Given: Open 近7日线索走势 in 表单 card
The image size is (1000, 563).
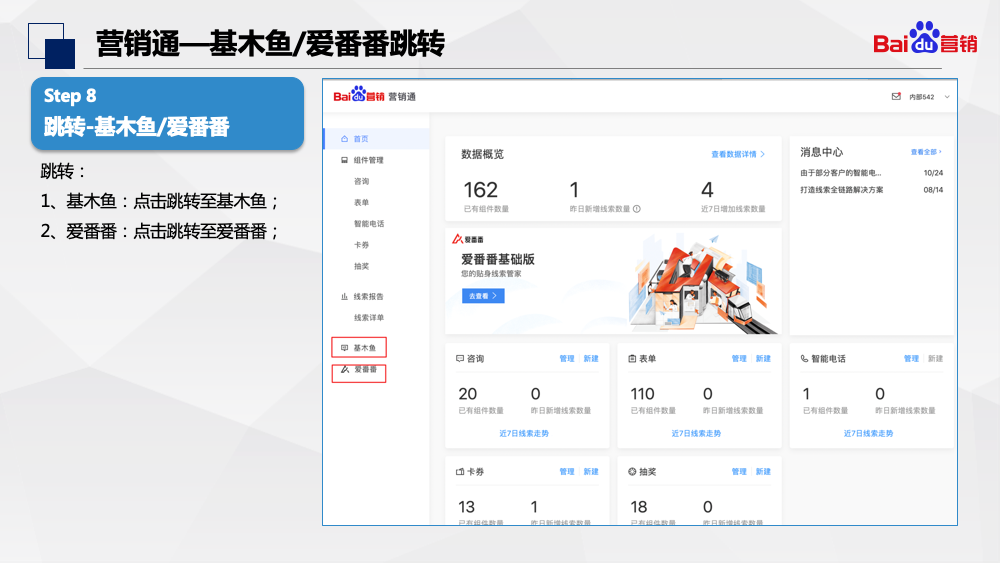Looking at the screenshot, I should pyautogui.click(x=696, y=433).
